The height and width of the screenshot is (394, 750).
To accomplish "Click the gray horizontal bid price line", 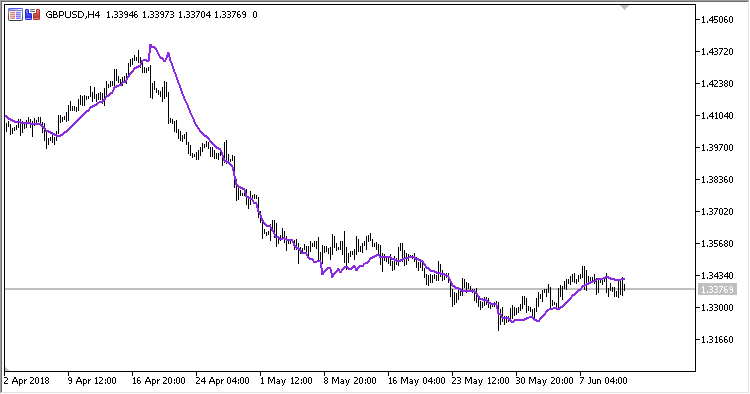I will click(349, 289).
